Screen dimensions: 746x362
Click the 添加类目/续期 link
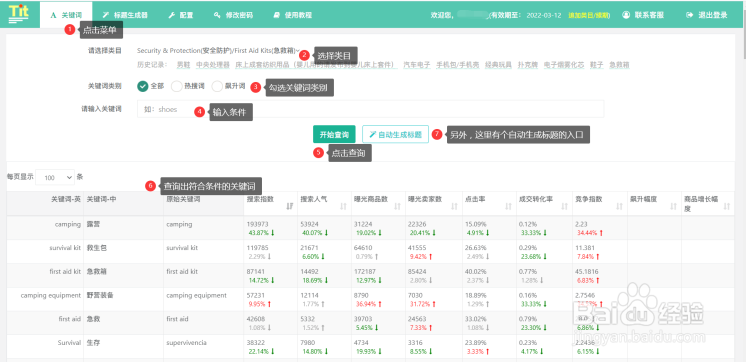pos(589,15)
